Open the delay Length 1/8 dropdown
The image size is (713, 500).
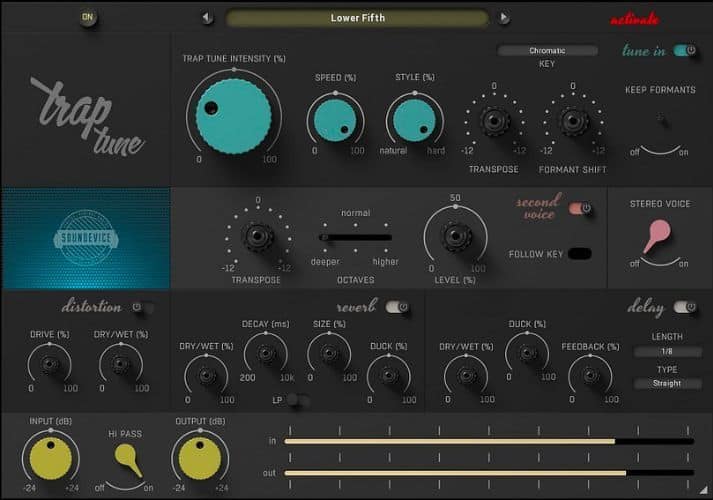(x=667, y=352)
